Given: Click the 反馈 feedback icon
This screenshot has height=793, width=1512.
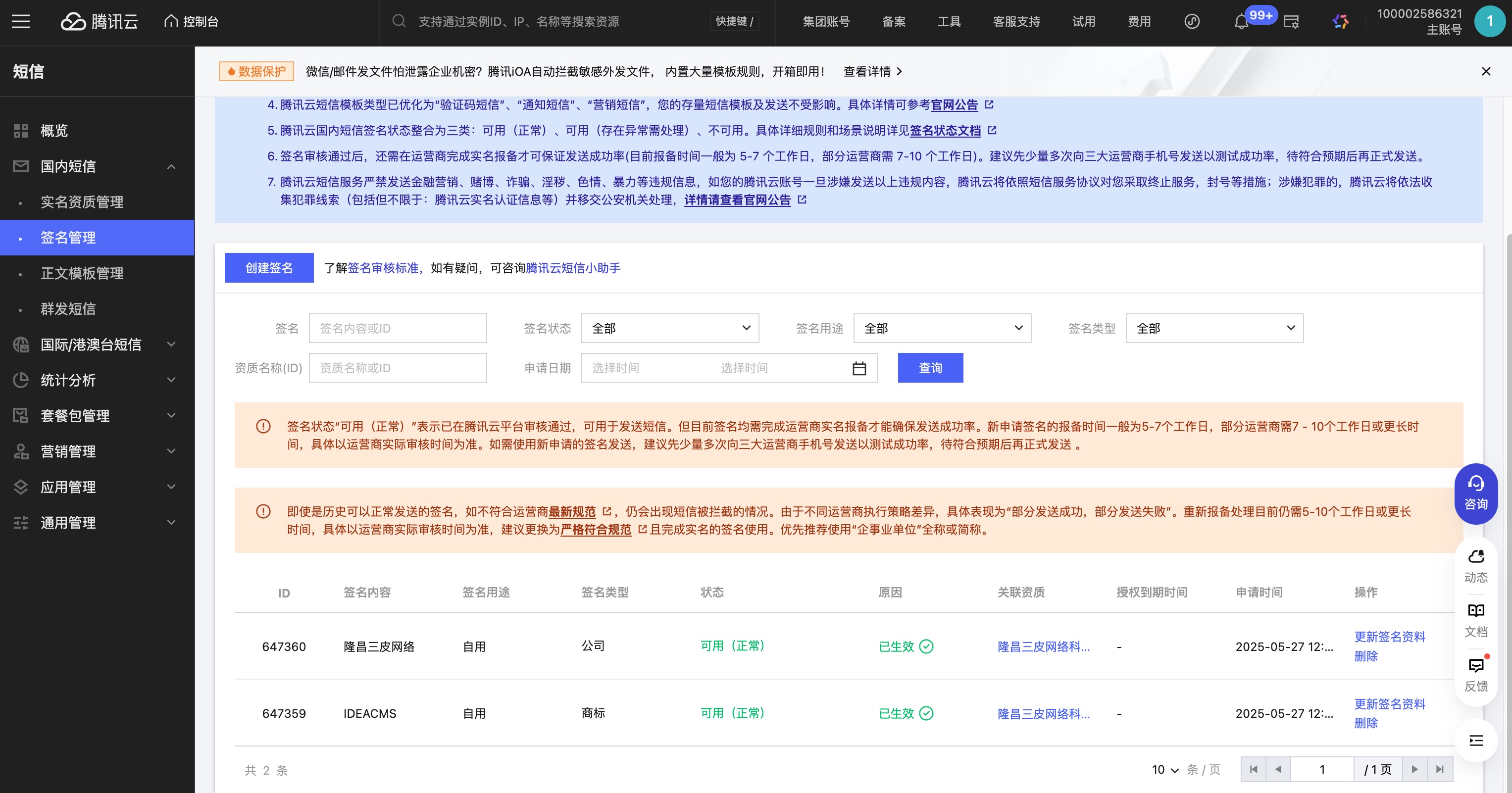Looking at the screenshot, I should tap(1475, 674).
